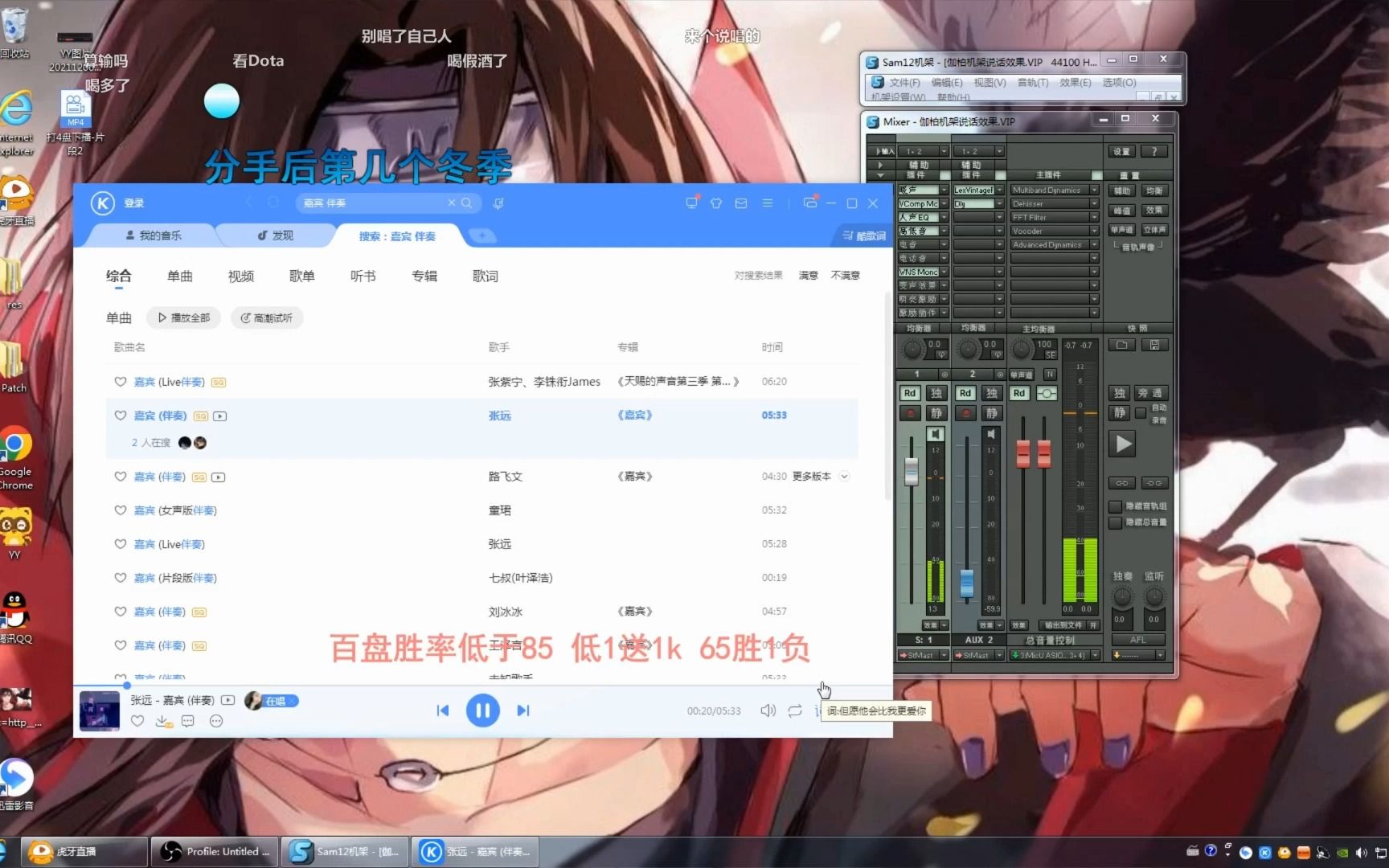Enable the 隐藏音轨组 checkbox
The height and width of the screenshot is (868, 1389).
pyautogui.click(x=1115, y=506)
